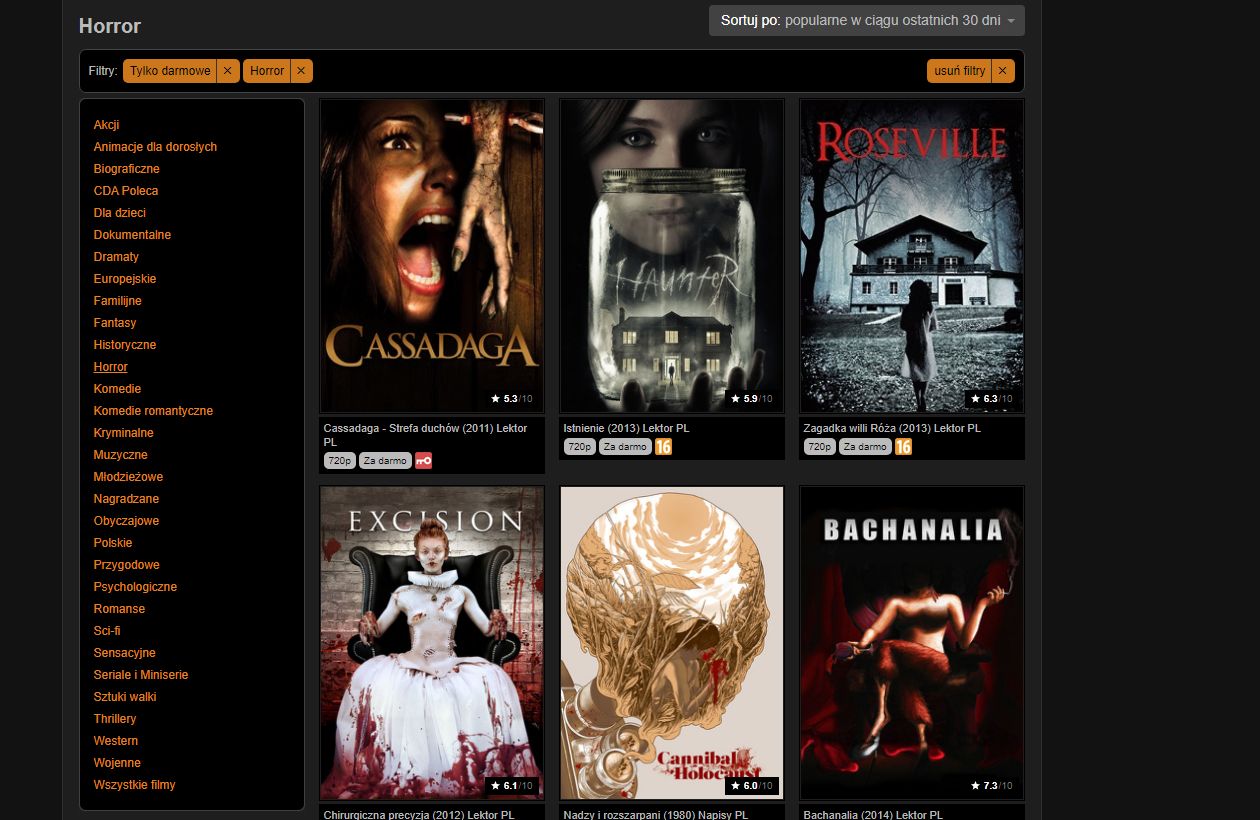
Task: Open the Nagradzane category
Action: 126,499
